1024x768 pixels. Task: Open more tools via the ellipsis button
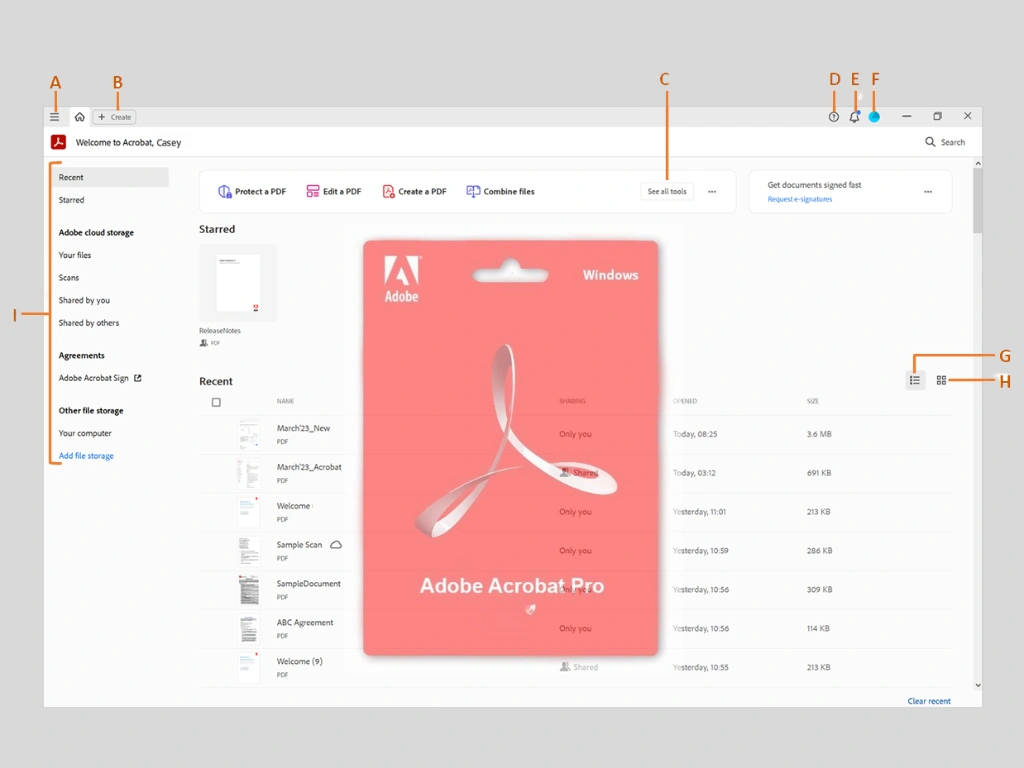712,191
